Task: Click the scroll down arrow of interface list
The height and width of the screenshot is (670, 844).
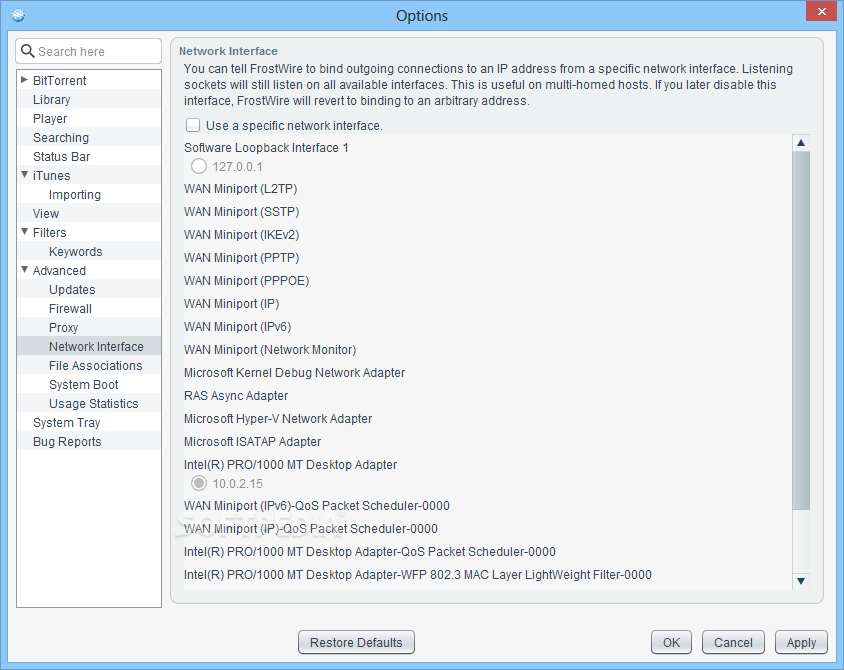Action: click(801, 581)
